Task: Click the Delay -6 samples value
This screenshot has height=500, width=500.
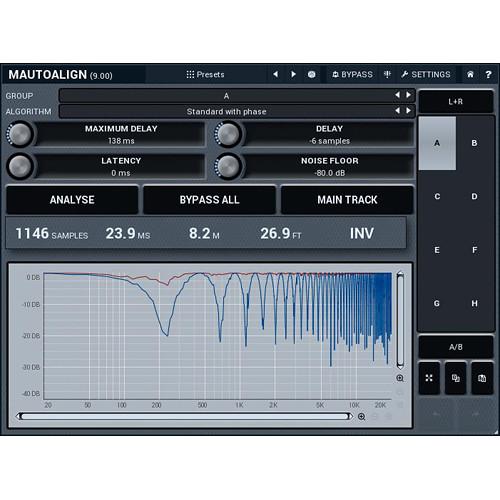Action: pyautogui.click(x=329, y=141)
